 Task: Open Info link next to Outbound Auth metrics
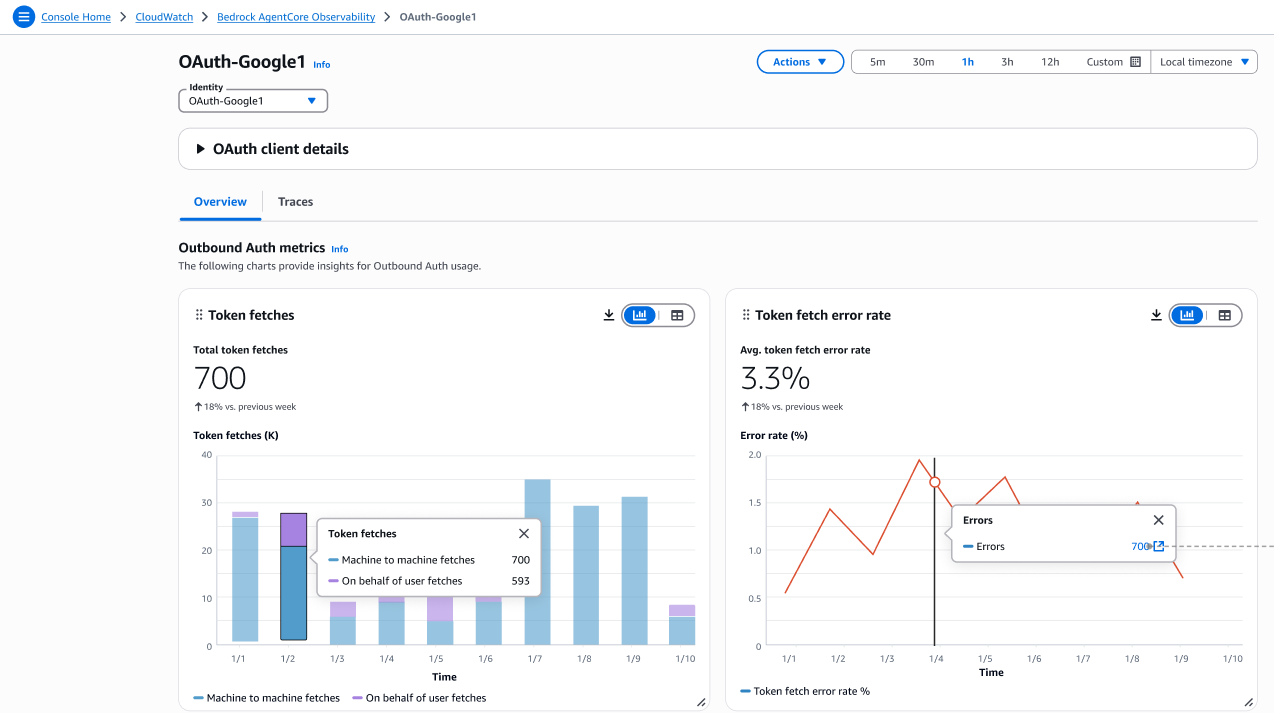tap(340, 249)
